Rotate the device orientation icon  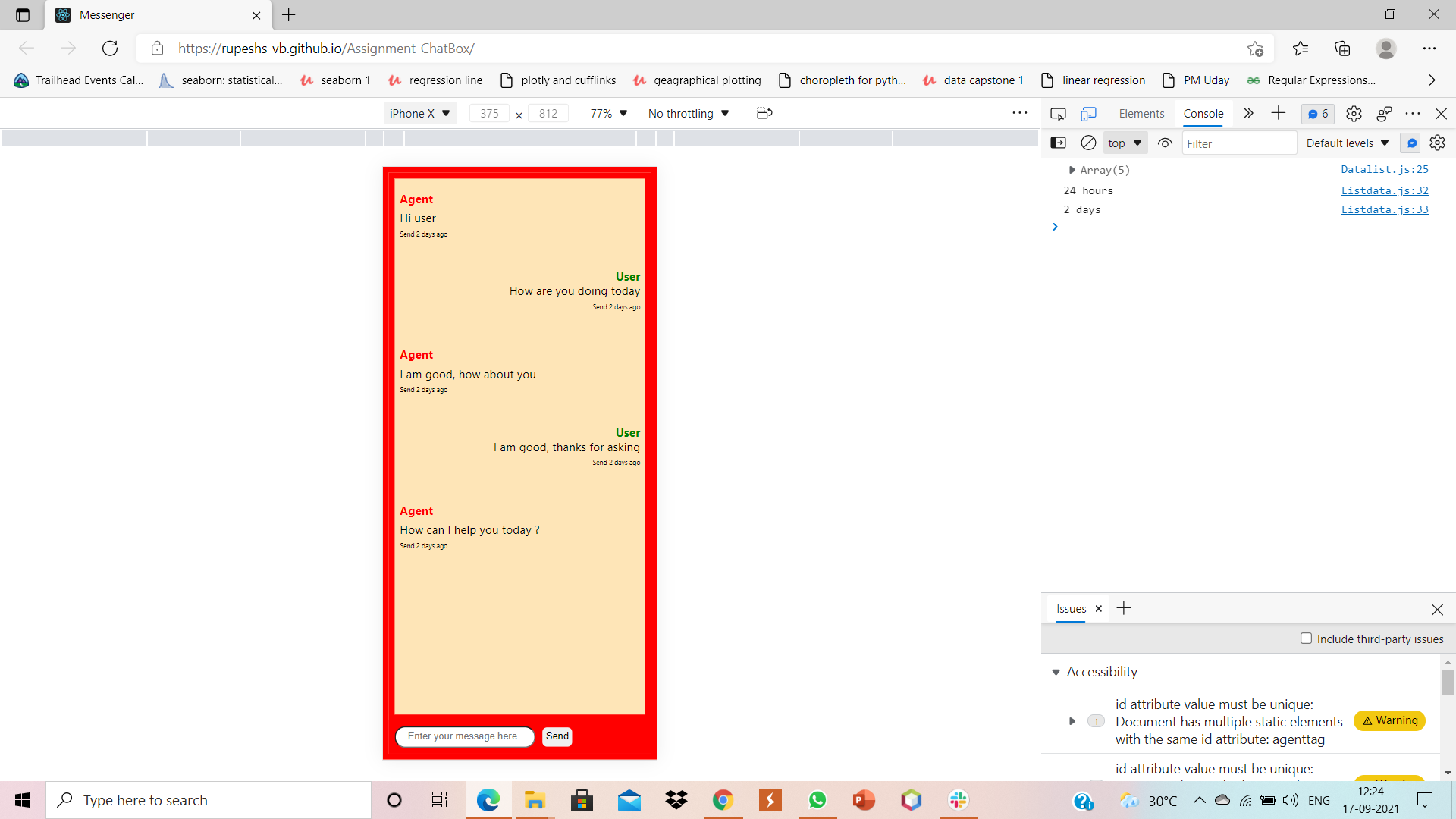[764, 113]
